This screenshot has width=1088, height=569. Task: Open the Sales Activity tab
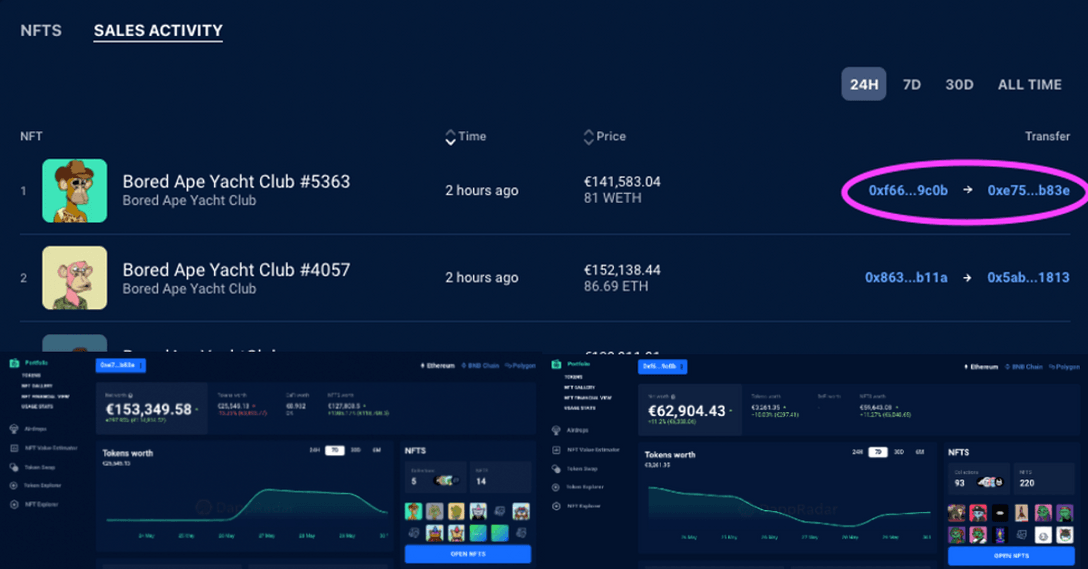(x=158, y=31)
